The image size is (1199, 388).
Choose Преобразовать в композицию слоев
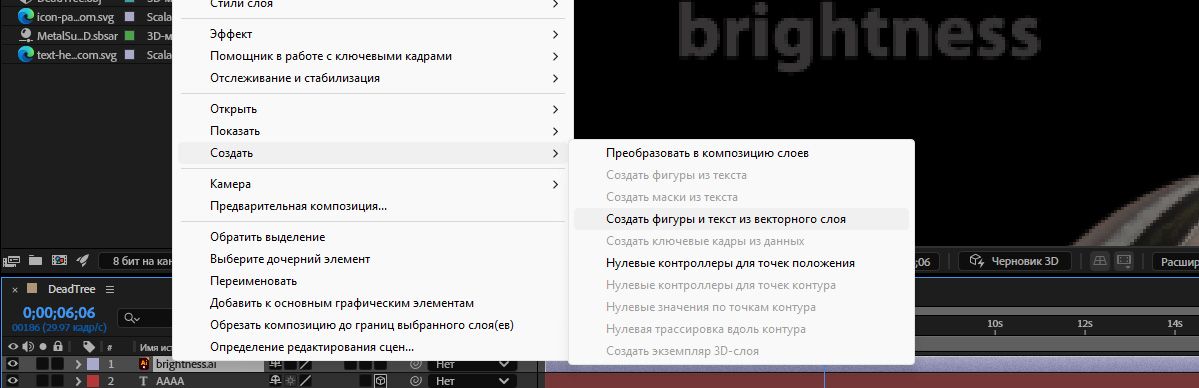coord(741,153)
